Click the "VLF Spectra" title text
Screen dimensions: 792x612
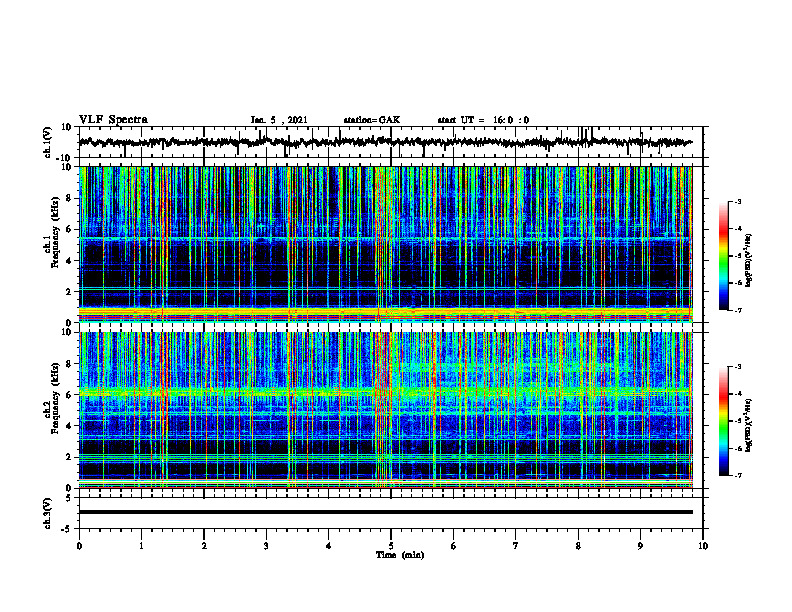[x=113, y=120]
